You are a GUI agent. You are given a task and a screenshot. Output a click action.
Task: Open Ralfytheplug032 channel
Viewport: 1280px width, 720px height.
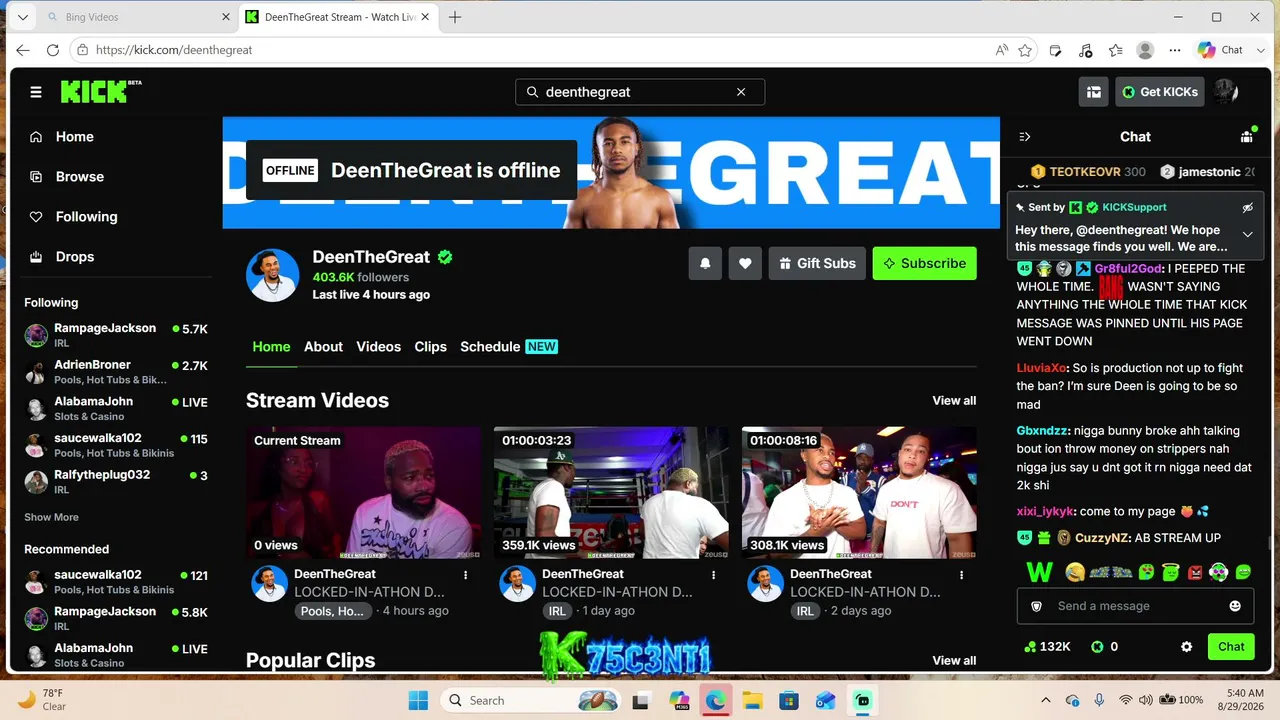[x=116, y=481]
